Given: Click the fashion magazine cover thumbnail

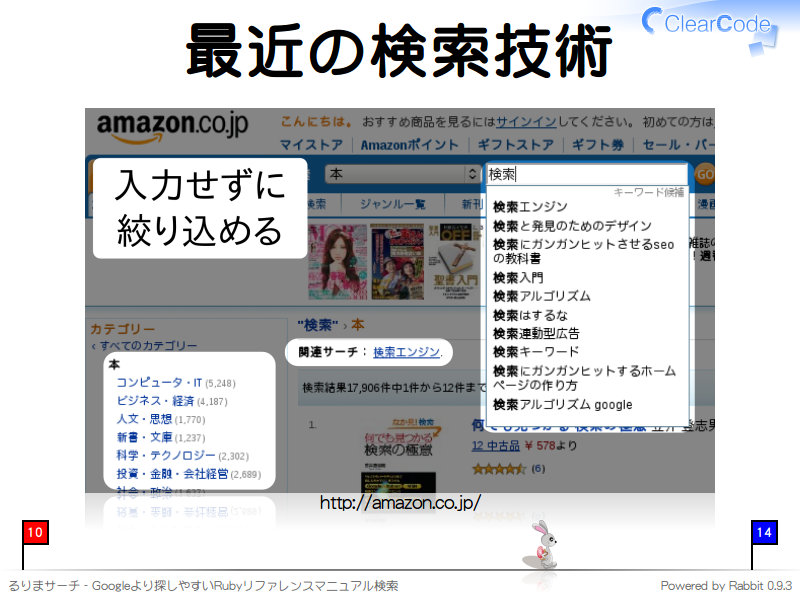Looking at the screenshot, I should [x=338, y=261].
